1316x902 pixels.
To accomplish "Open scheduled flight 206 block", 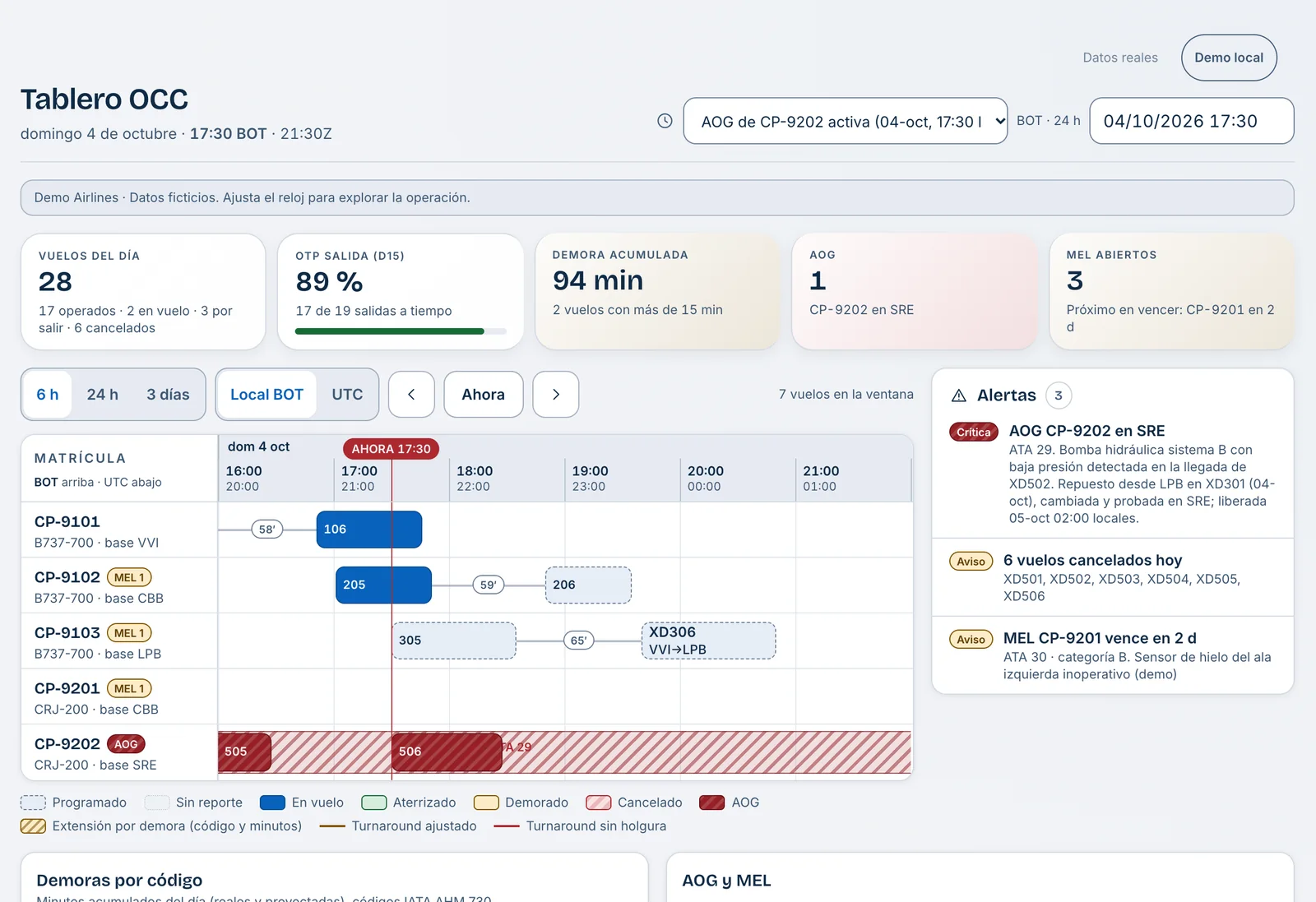I will coord(588,585).
